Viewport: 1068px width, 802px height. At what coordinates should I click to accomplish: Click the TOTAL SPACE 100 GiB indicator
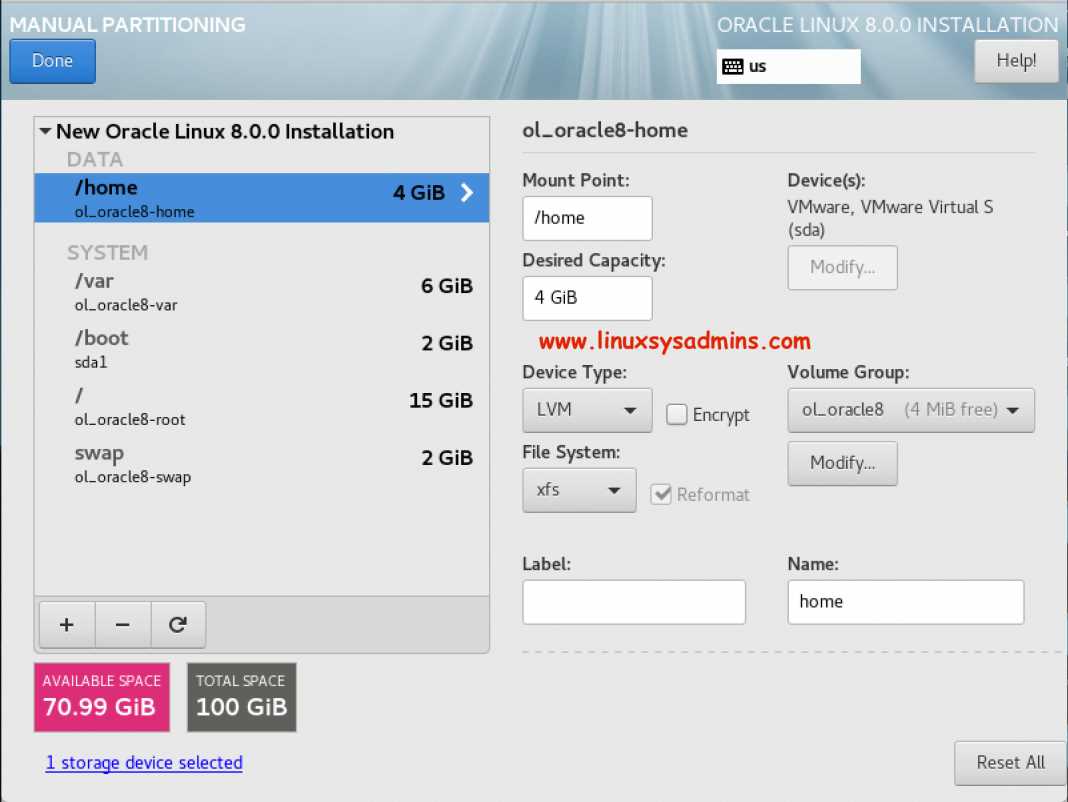tap(241, 696)
